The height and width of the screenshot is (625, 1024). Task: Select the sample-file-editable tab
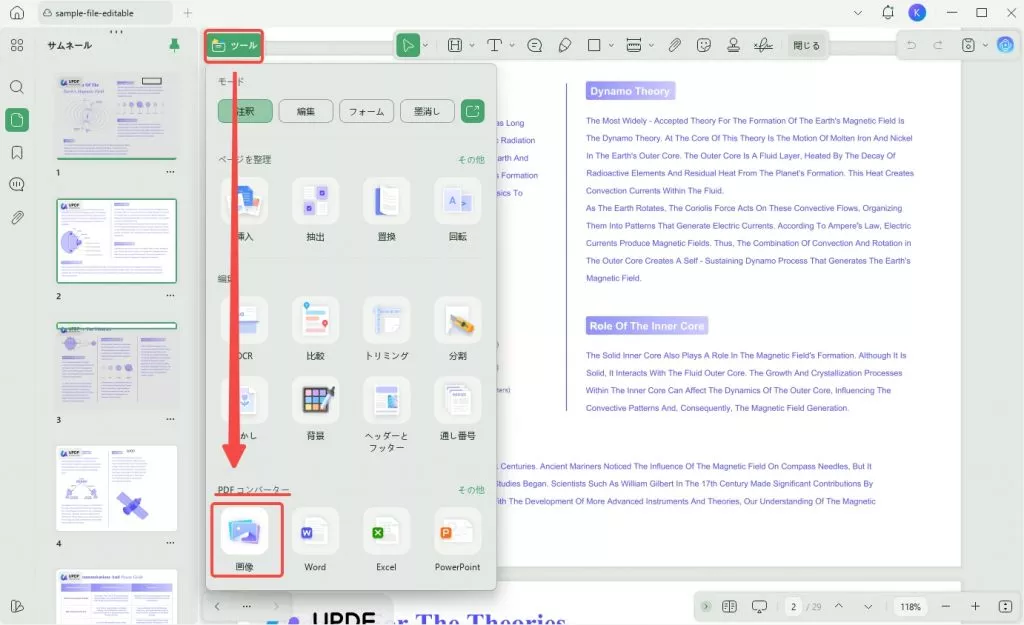(95, 13)
